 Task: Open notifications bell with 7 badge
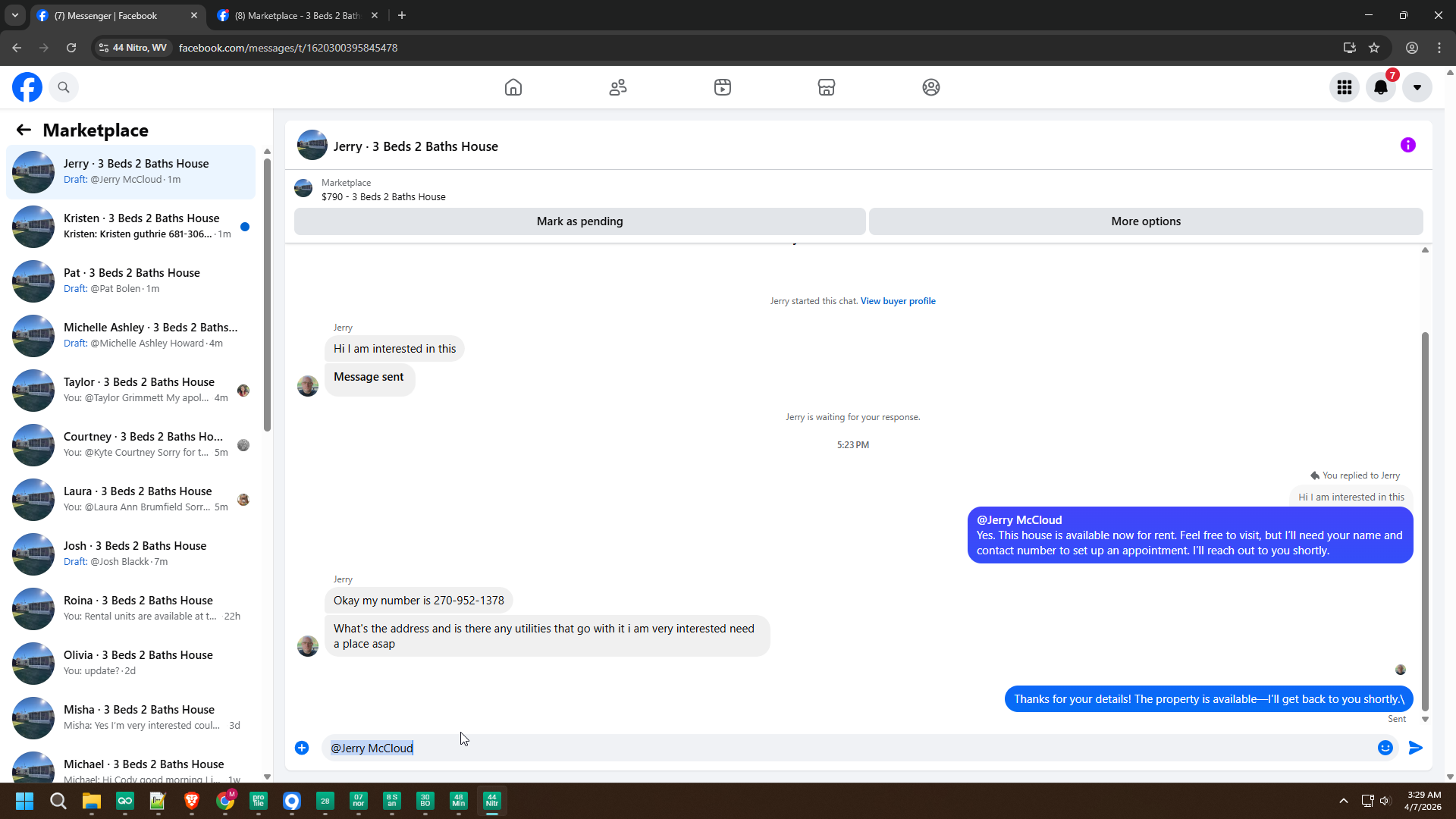(1381, 87)
